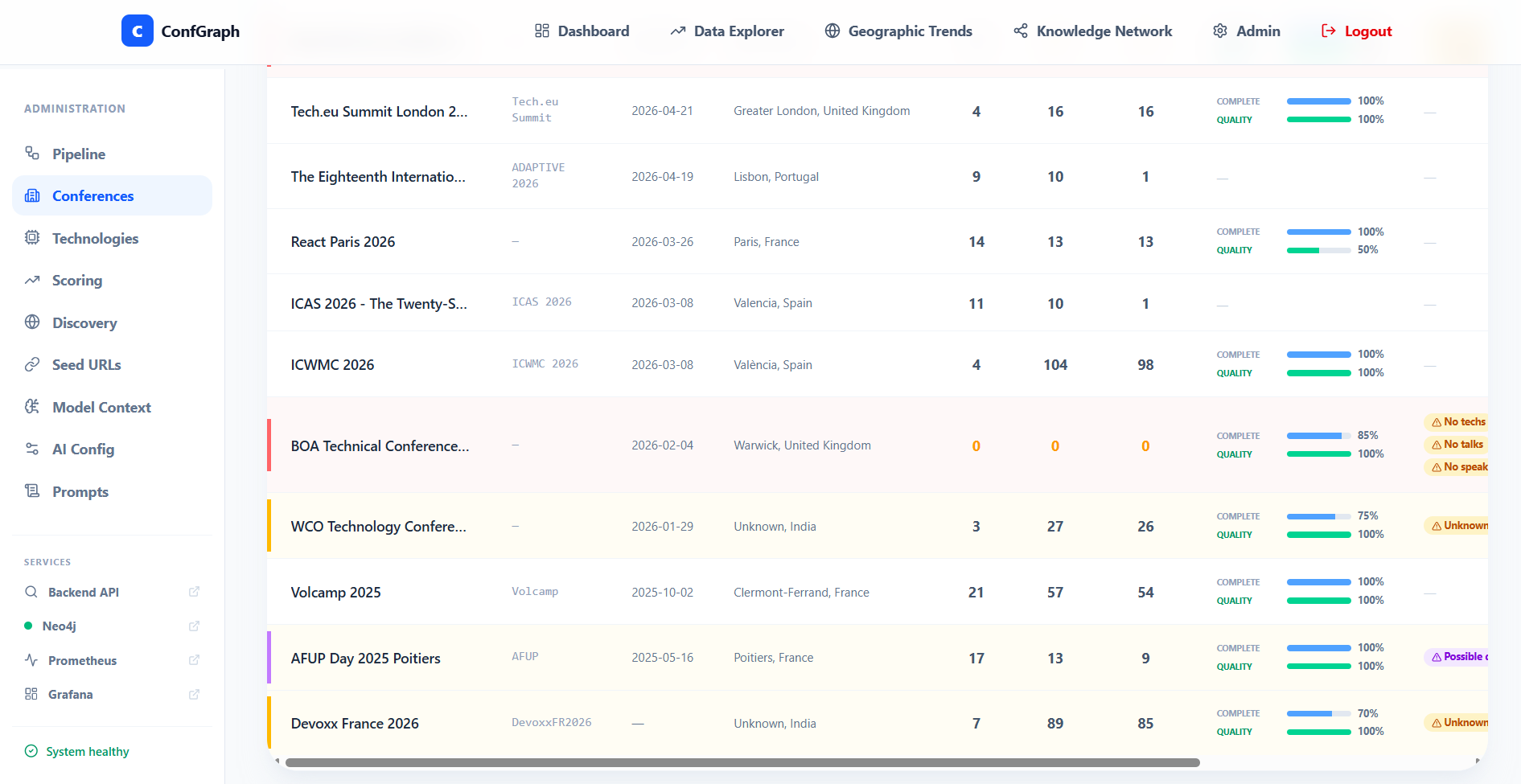Click the horizontal table scrollbar
The width and height of the screenshot is (1521, 784).
tap(742, 762)
